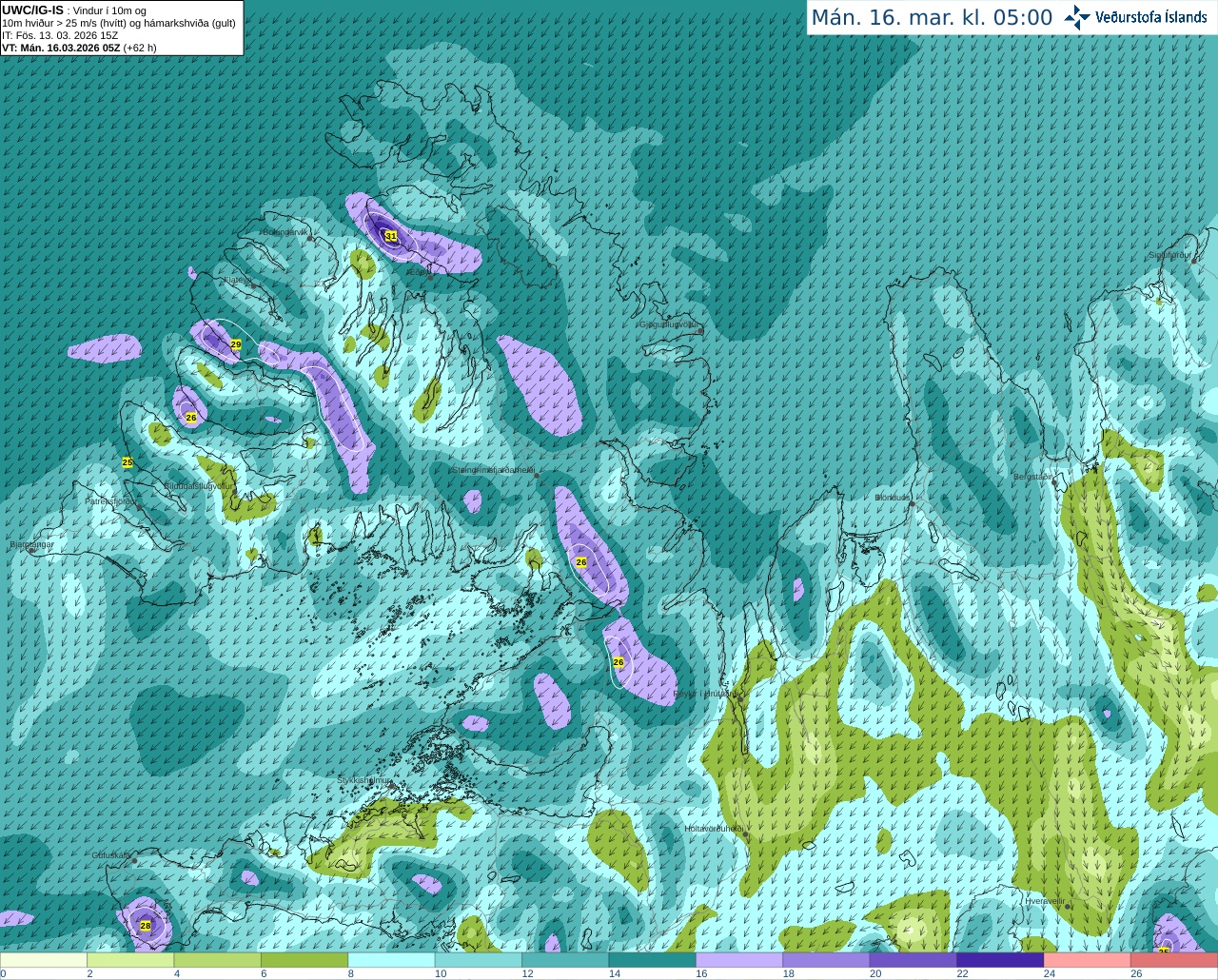Click the Veðurstofa Íslands logo icon
The height and width of the screenshot is (980, 1218).
[x=1077, y=17]
